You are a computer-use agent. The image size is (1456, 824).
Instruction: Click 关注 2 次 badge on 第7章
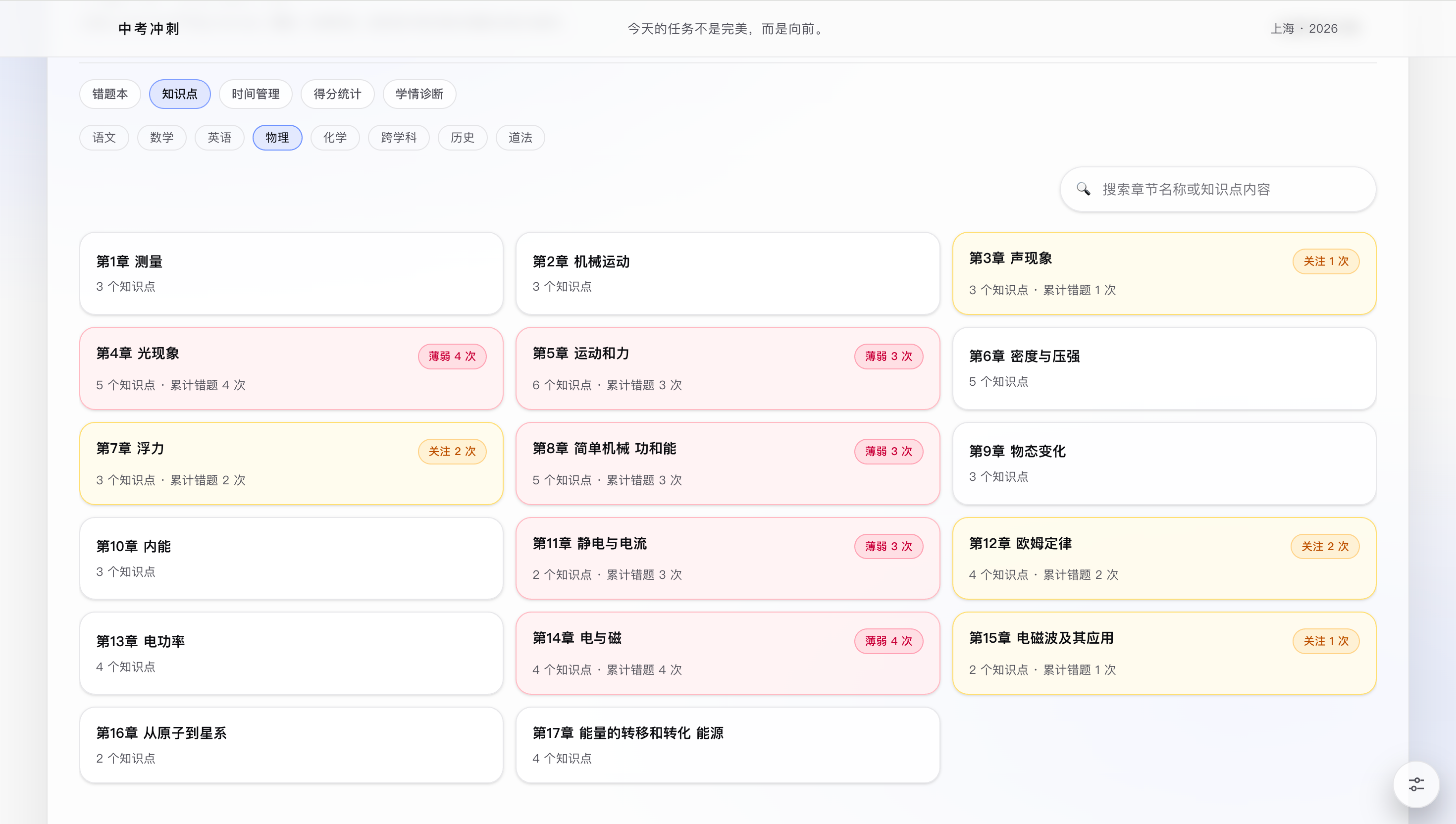[452, 452]
